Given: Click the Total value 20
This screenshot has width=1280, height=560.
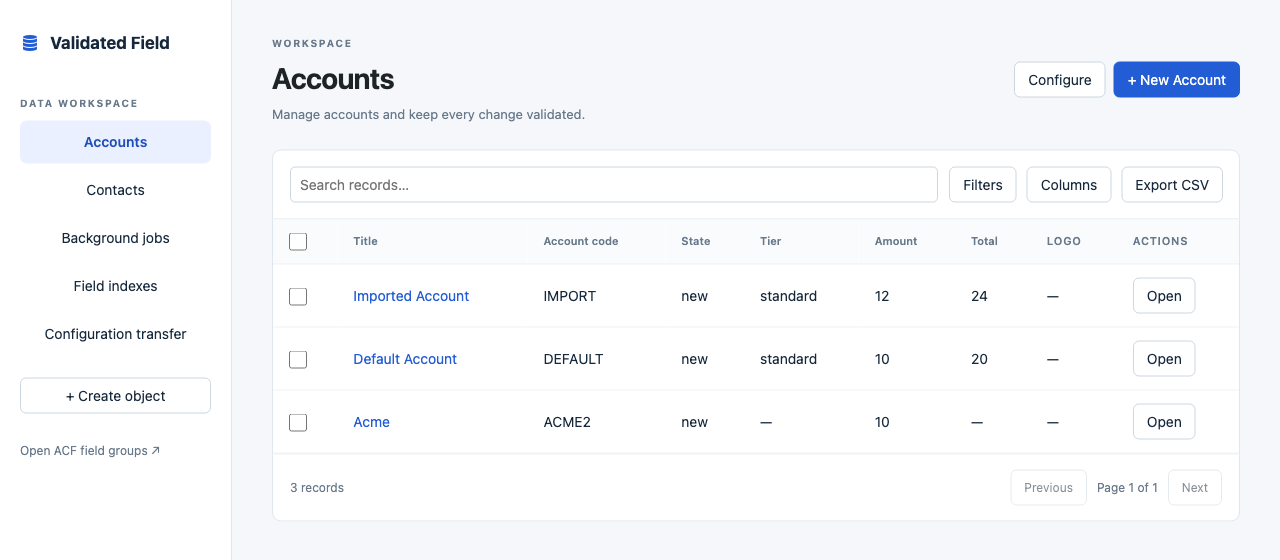Looking at the screenshot, I should tap(979, 359).
